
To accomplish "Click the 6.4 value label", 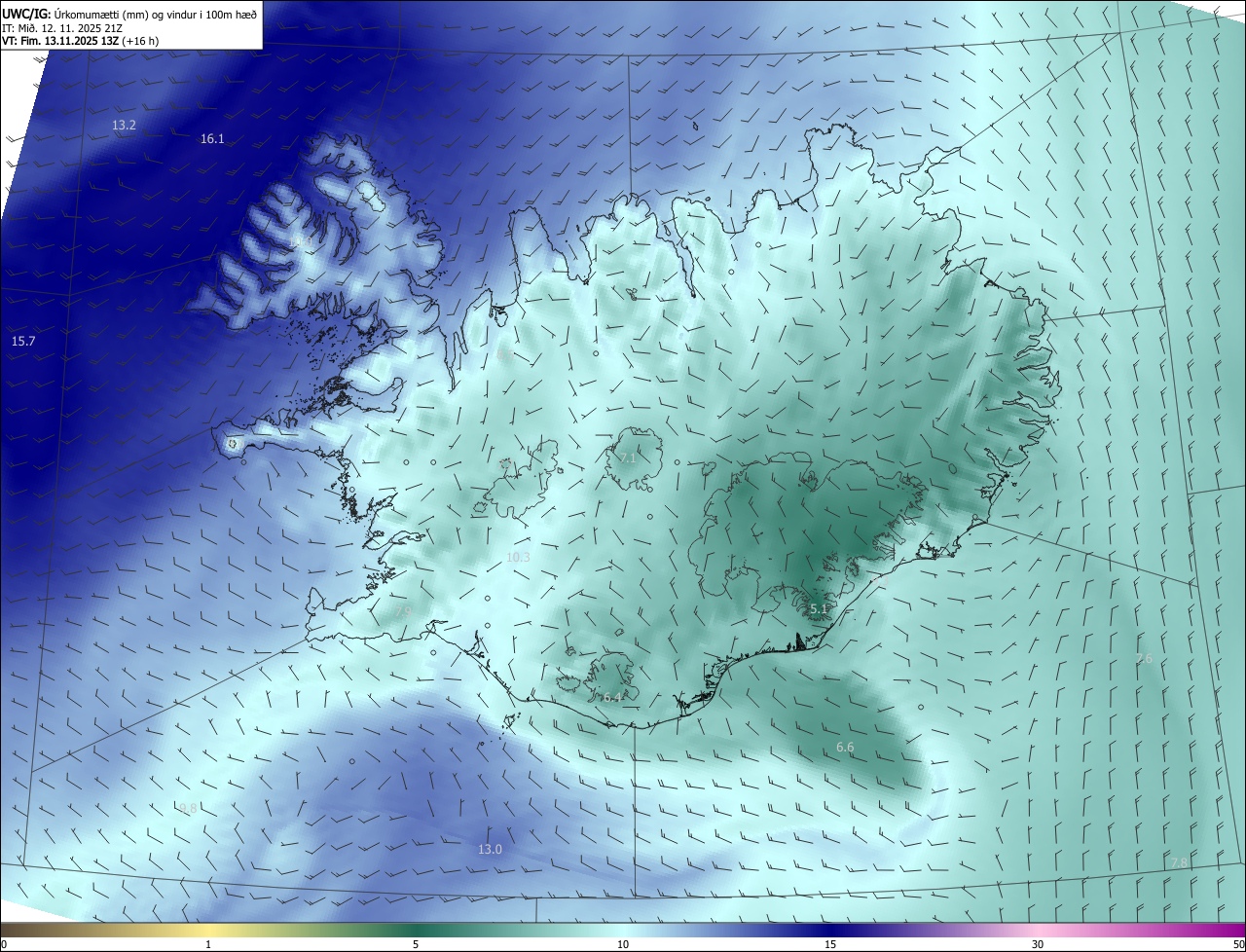I will point(611,698).
